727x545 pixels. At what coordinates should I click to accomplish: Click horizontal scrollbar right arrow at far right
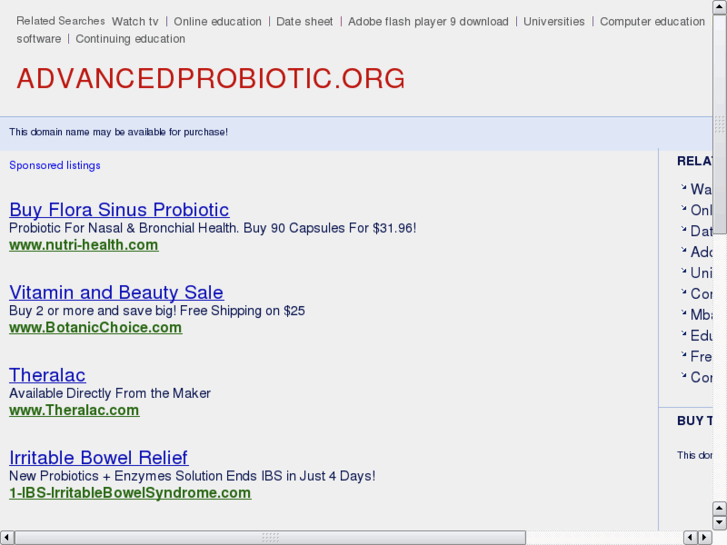pos(705,538)
